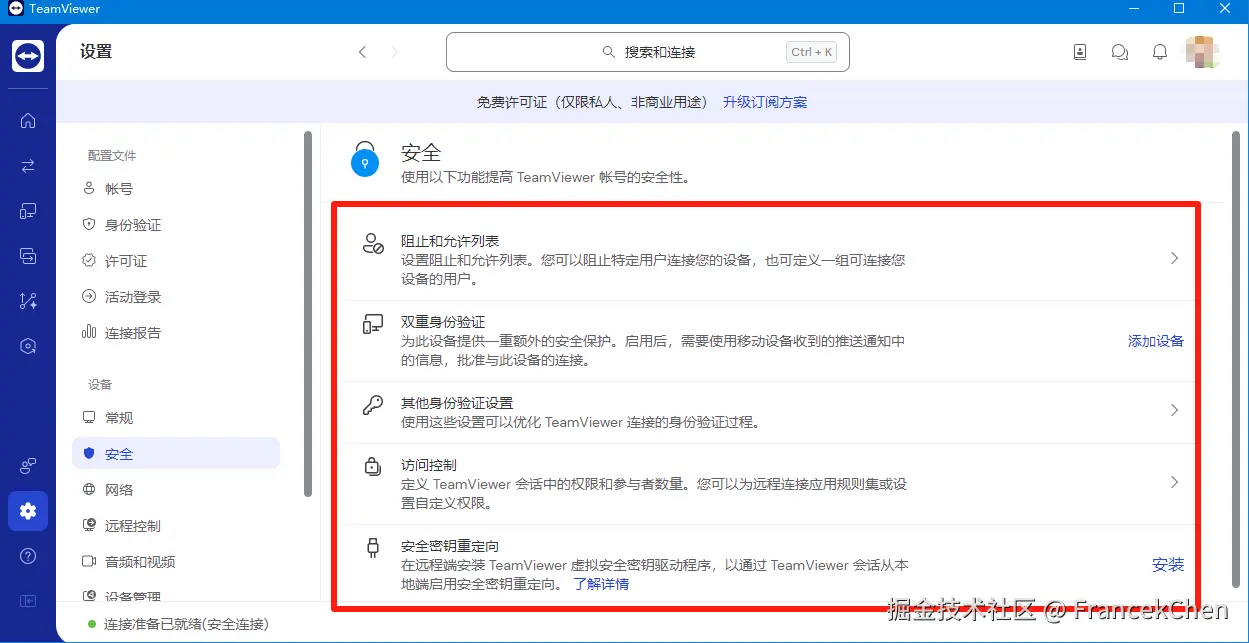Screen dimensions: 1249x643
Task: Click 安装 to install key driver
Action: click(x=1168, y=565)
